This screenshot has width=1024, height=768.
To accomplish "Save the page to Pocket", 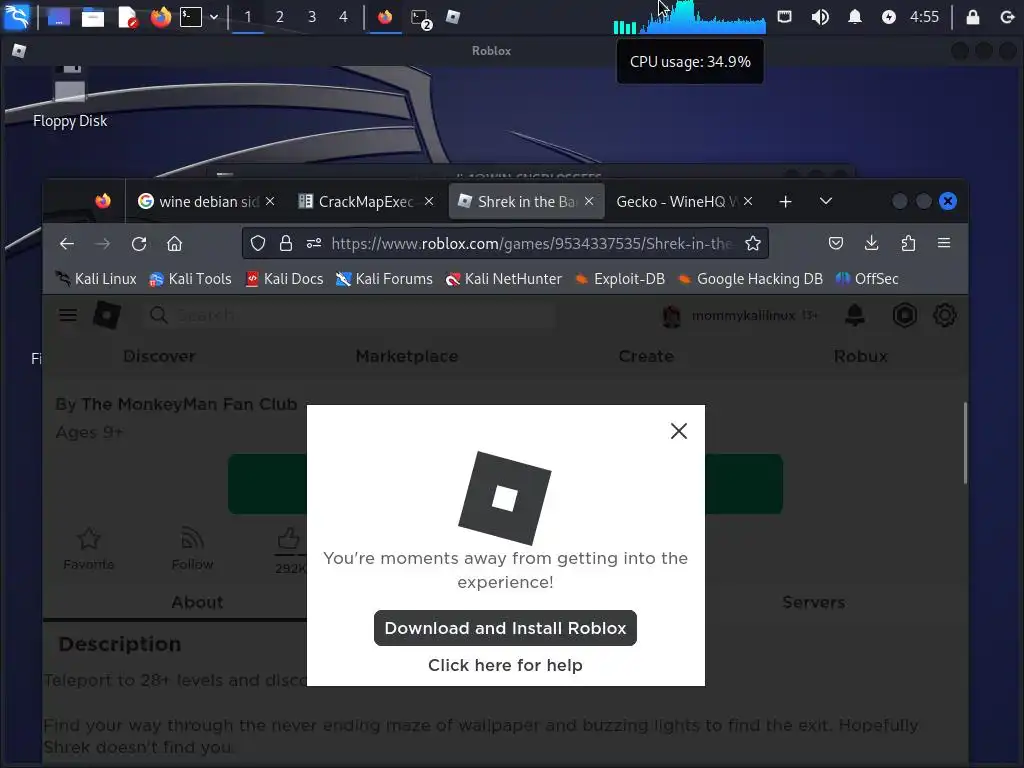I will 835,244.
